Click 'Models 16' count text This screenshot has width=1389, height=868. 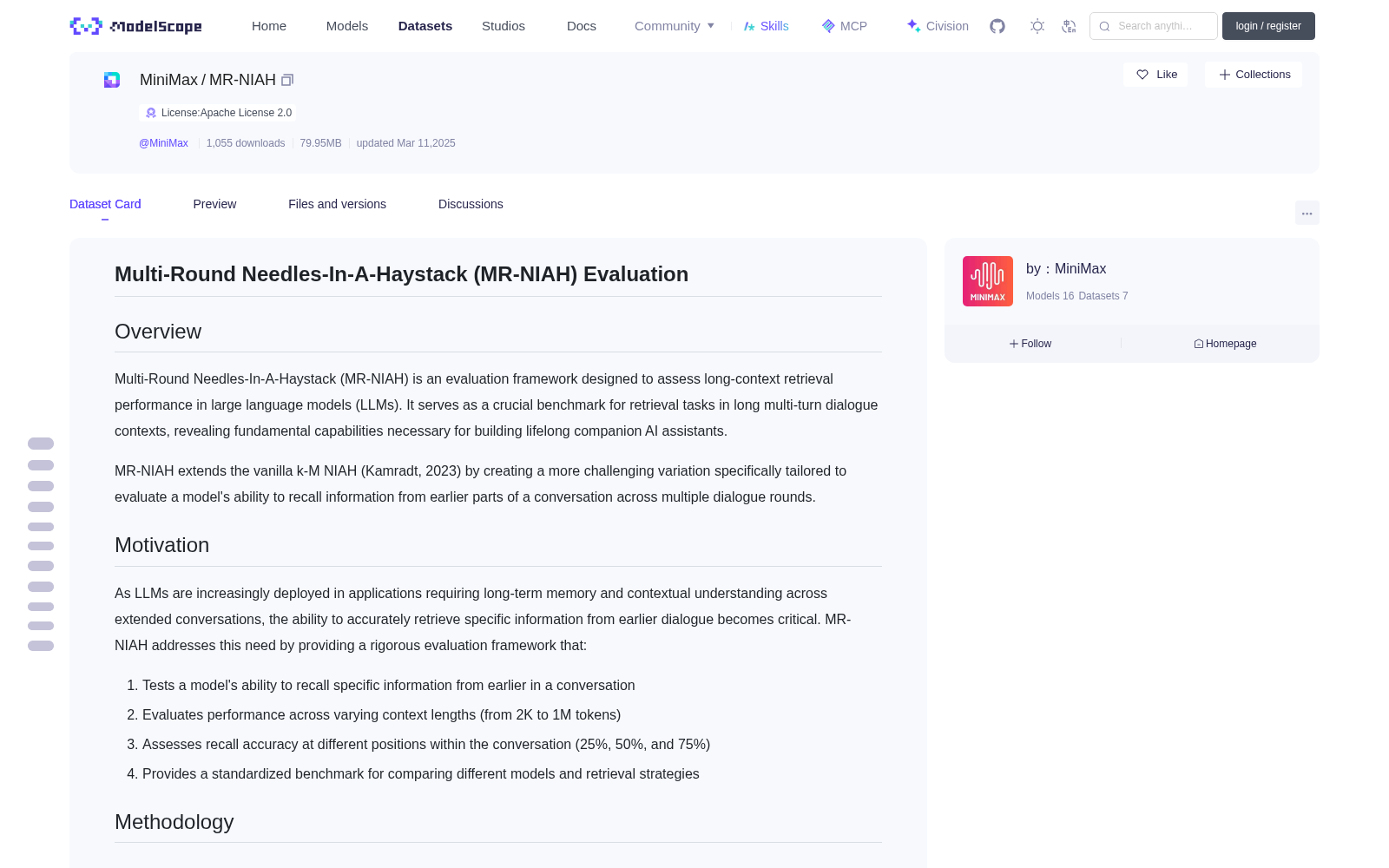coord(1050,296)
